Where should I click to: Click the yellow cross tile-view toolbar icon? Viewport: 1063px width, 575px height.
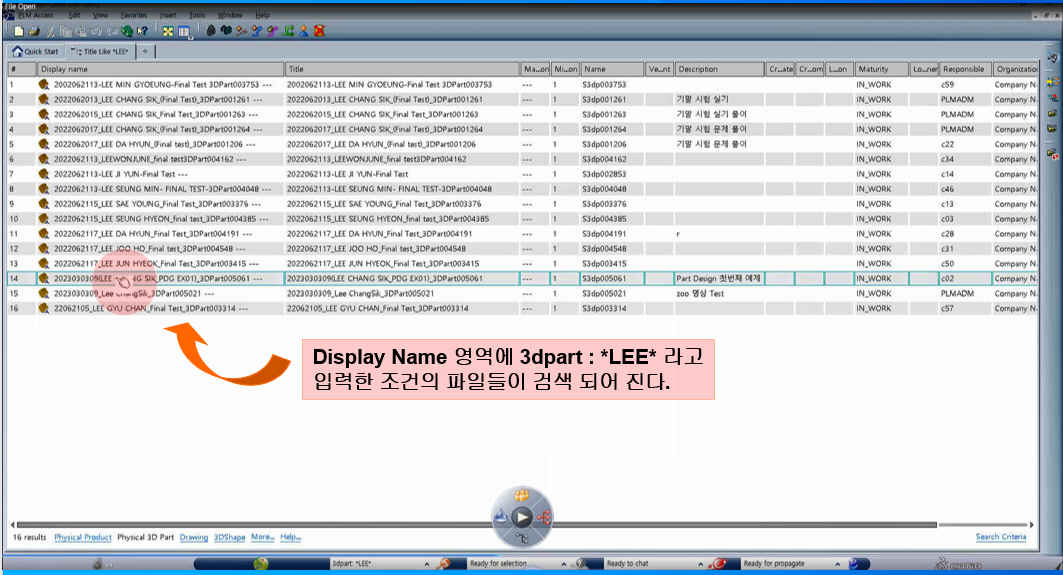168,31
